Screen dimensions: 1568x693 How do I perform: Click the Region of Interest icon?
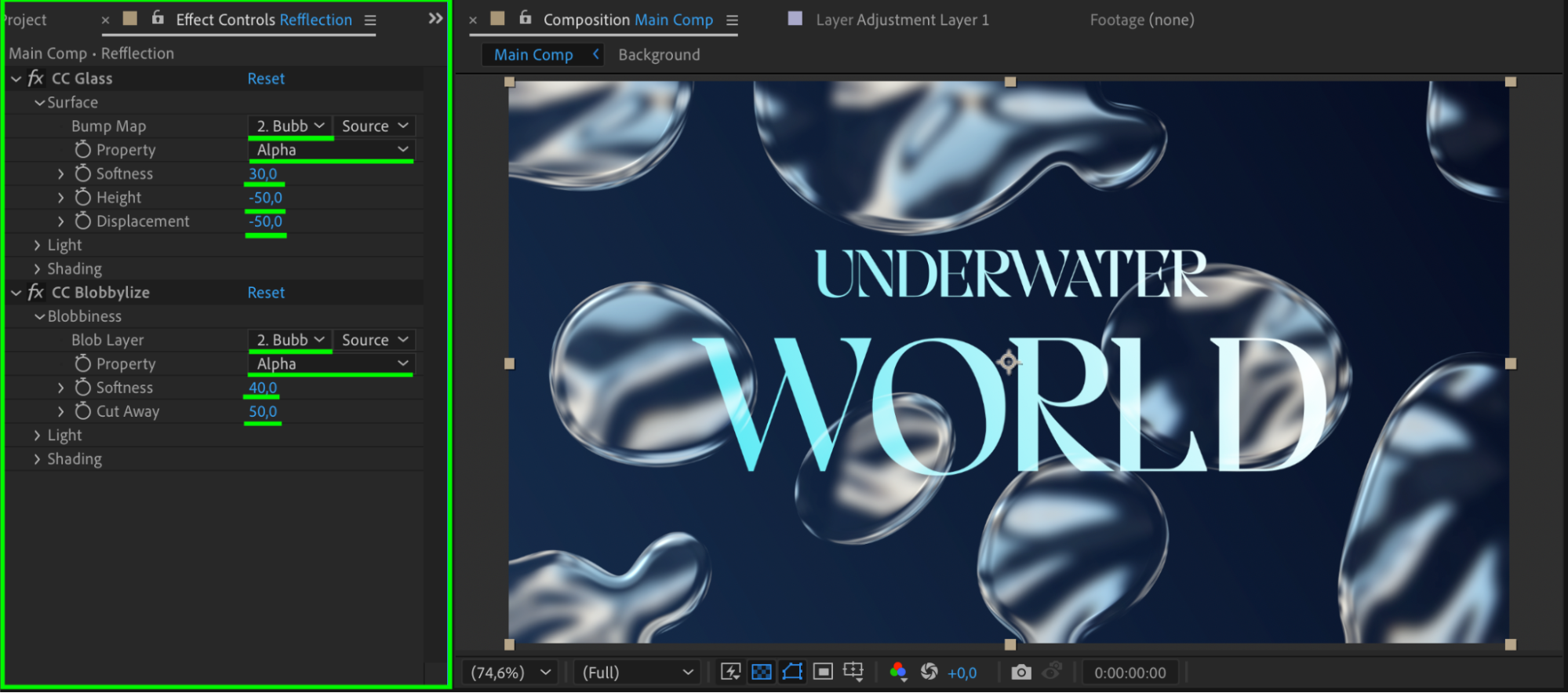823,672
